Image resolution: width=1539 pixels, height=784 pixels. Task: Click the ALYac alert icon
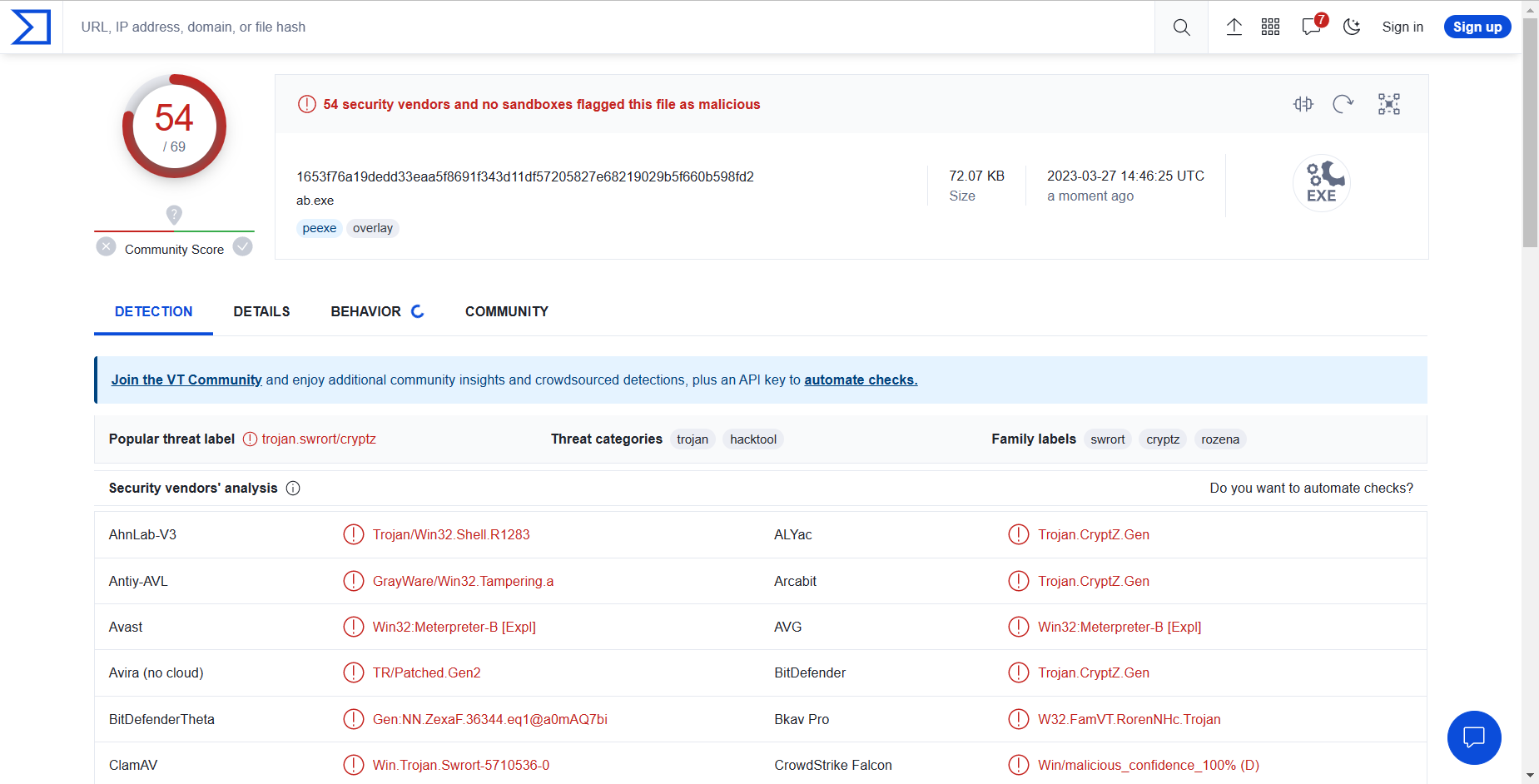click(x=1019, y=534)
